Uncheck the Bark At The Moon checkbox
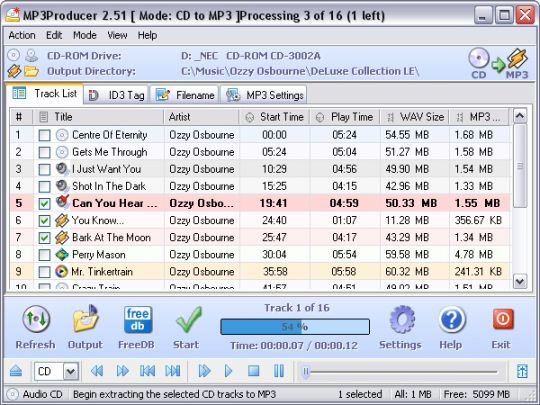Screen dimensions: 540x405 pos(44,238)
